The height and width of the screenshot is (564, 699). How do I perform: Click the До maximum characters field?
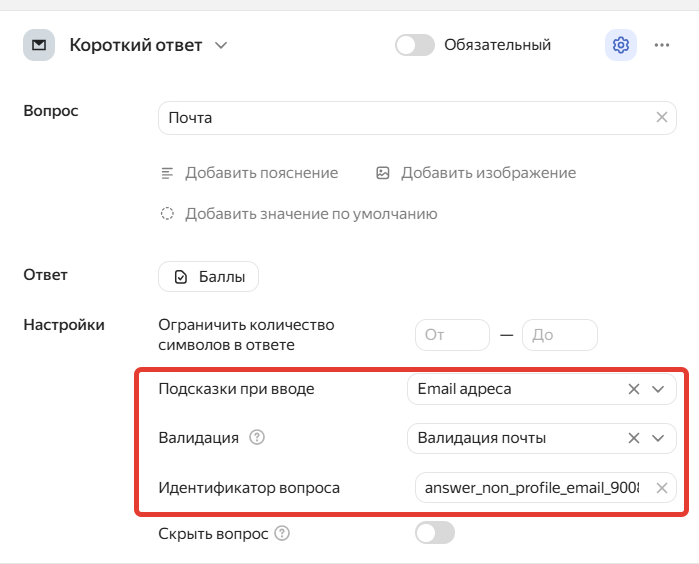559,335
